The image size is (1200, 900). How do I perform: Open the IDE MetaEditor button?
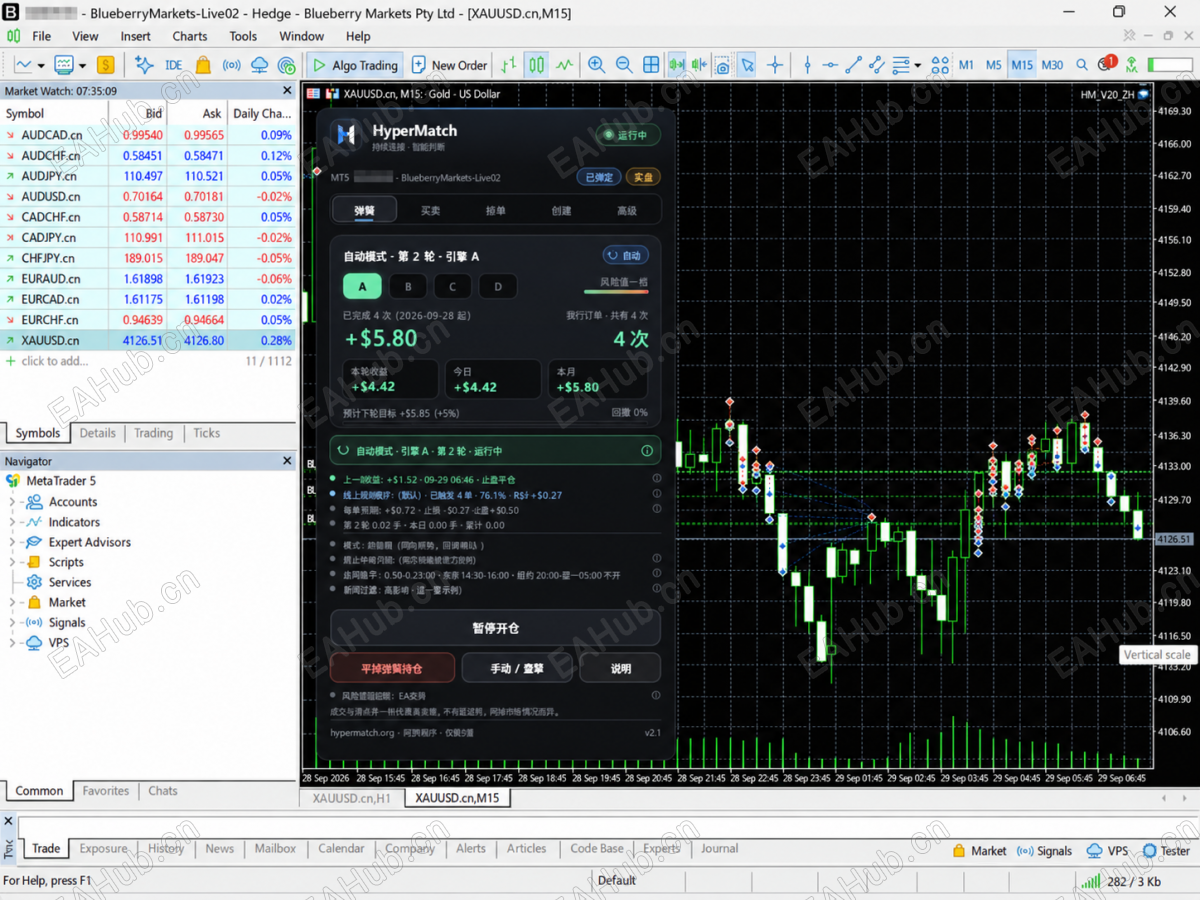pyautogui.click(x=173, y=65)
